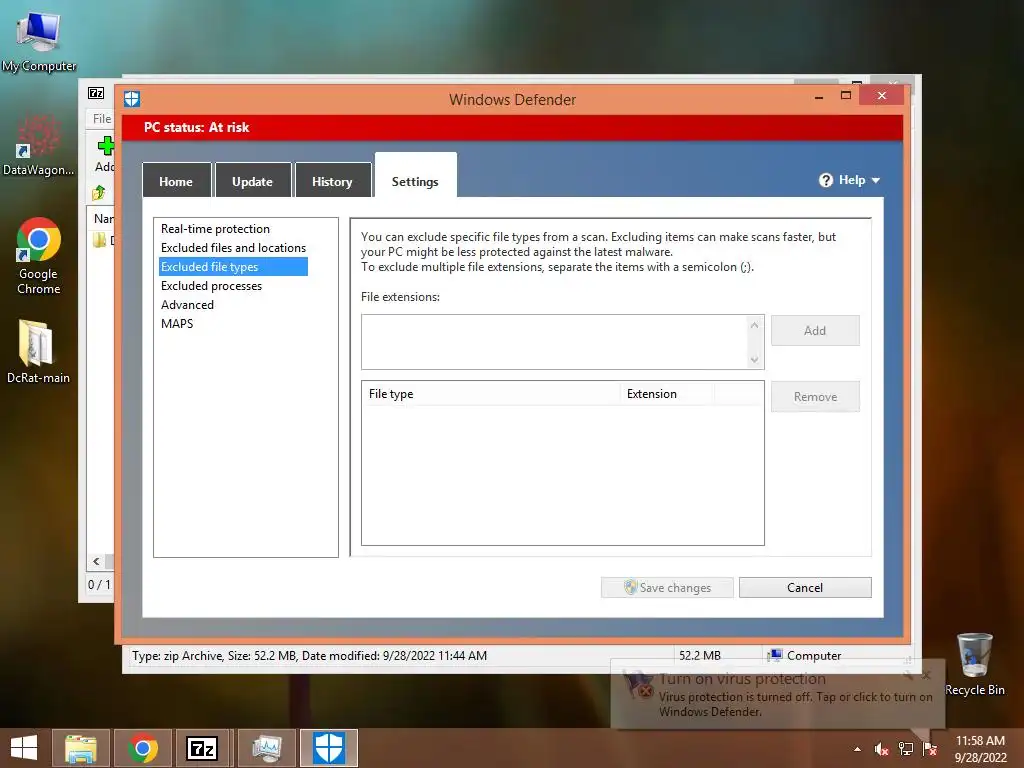
Task: Maximize the Windows Defender window
Action: [846, 95]
